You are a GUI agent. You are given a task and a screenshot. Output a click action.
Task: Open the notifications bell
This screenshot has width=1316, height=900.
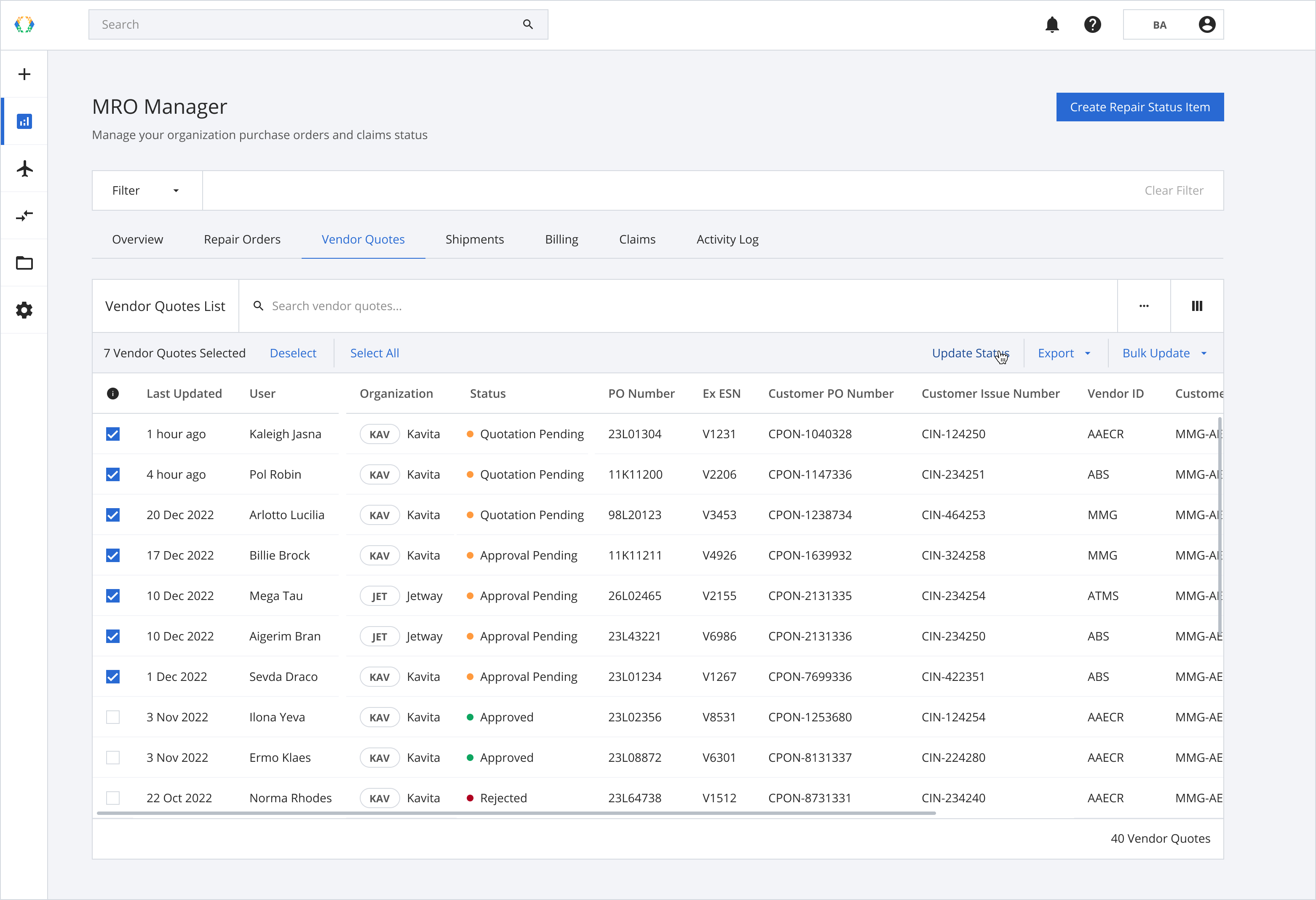(1051, 24)
